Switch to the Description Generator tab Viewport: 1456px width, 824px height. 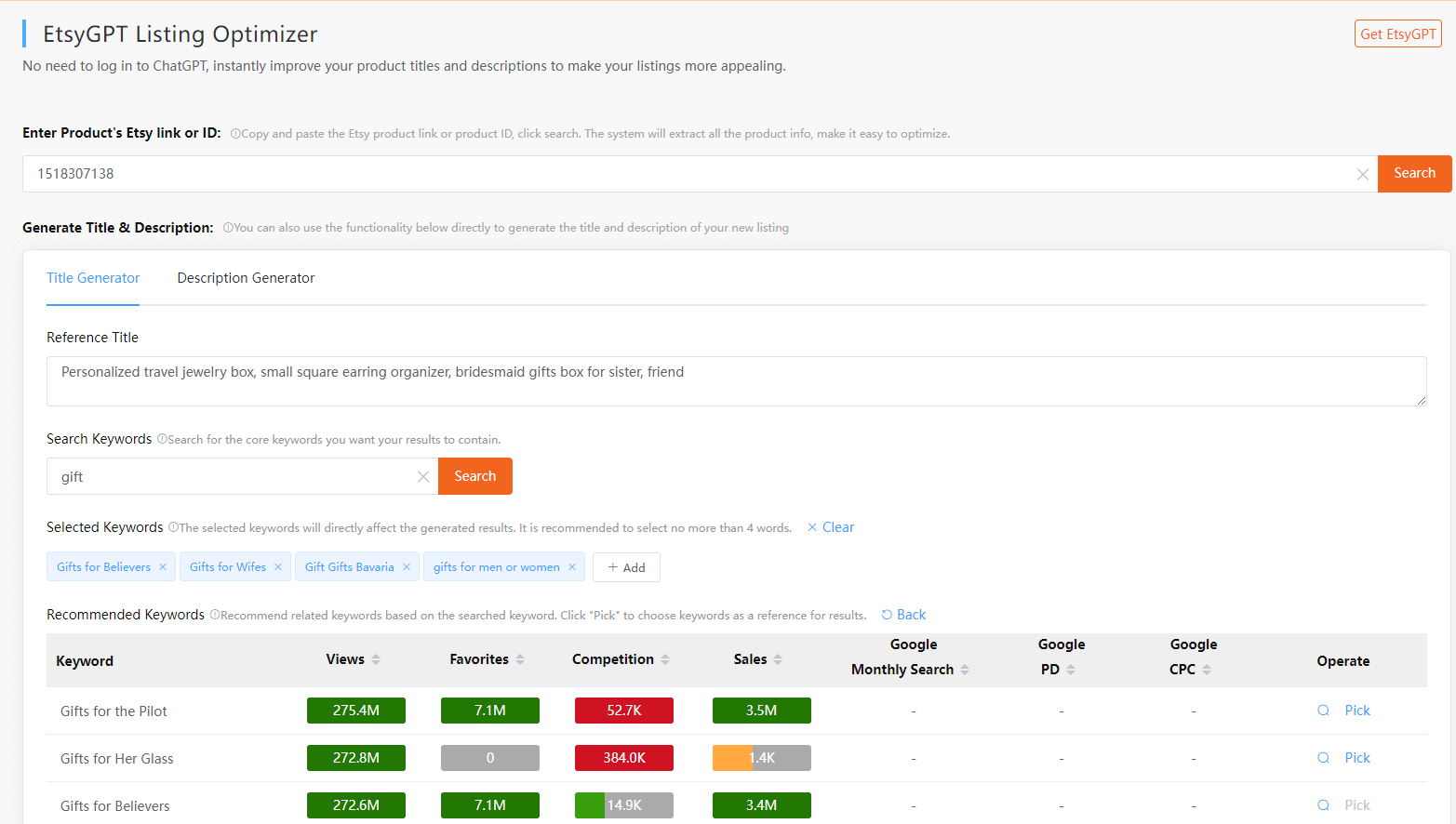tap(246, 277)
